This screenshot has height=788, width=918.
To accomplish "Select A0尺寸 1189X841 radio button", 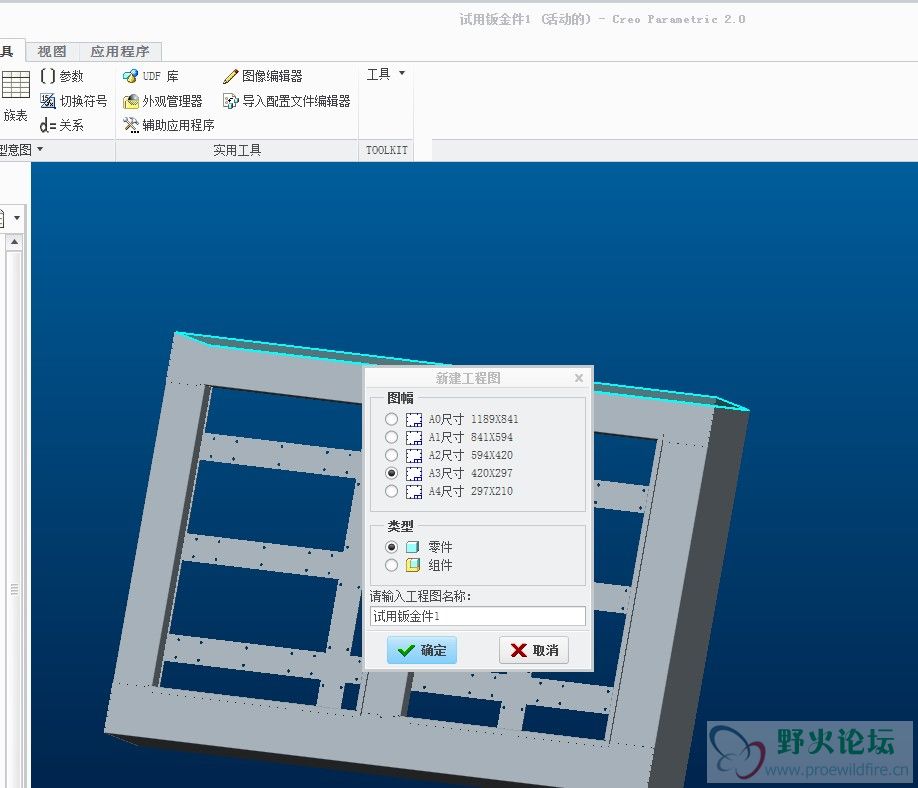I will coord(391,419).
